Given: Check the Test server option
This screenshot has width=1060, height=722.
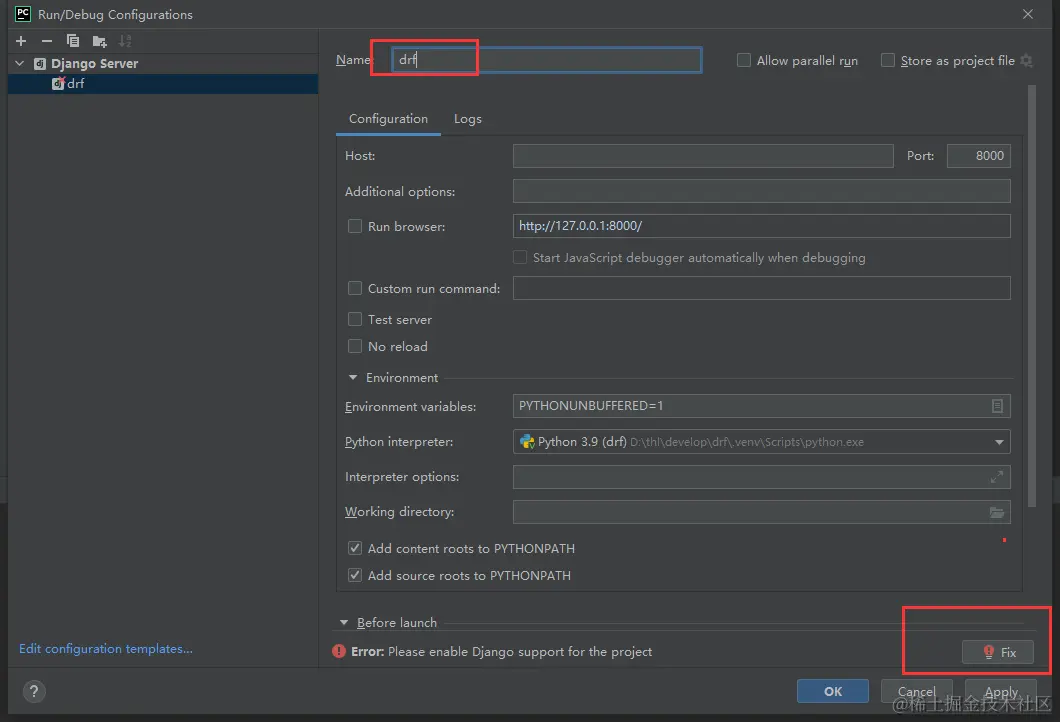Looking at the screenshot, I should click(354, 319).
